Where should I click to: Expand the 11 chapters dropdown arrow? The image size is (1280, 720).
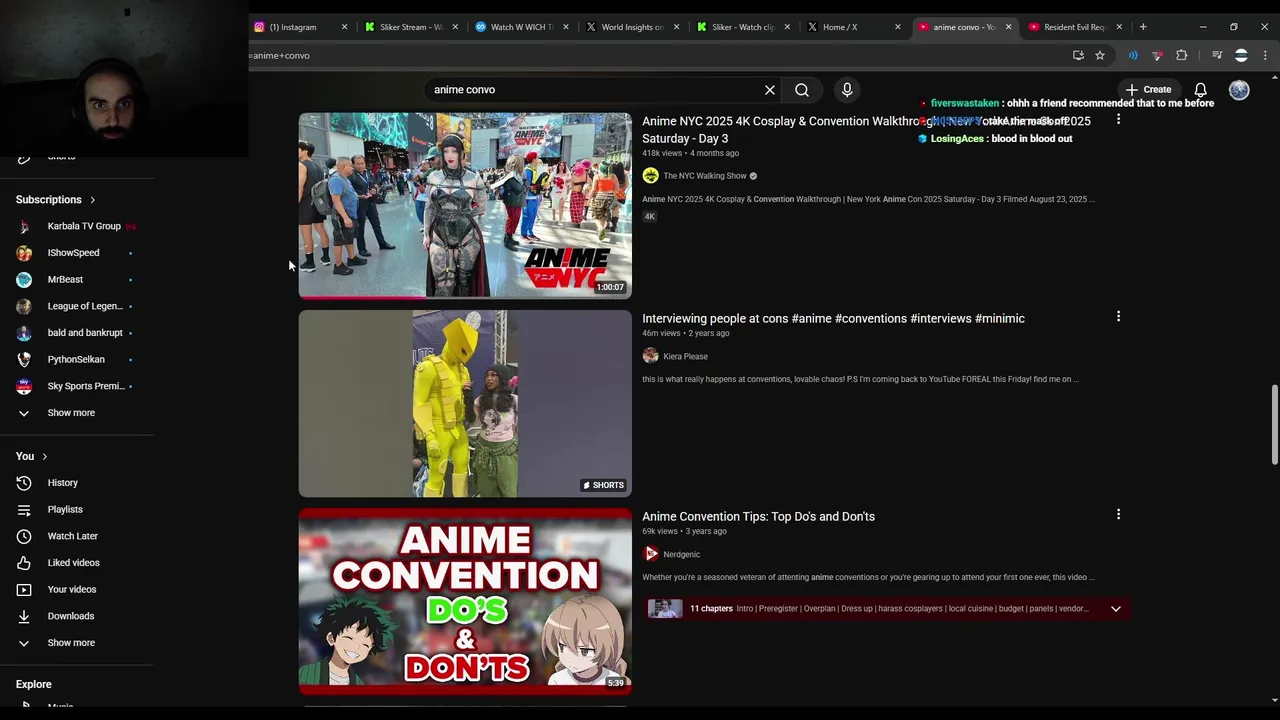(x=1116, y=608)
